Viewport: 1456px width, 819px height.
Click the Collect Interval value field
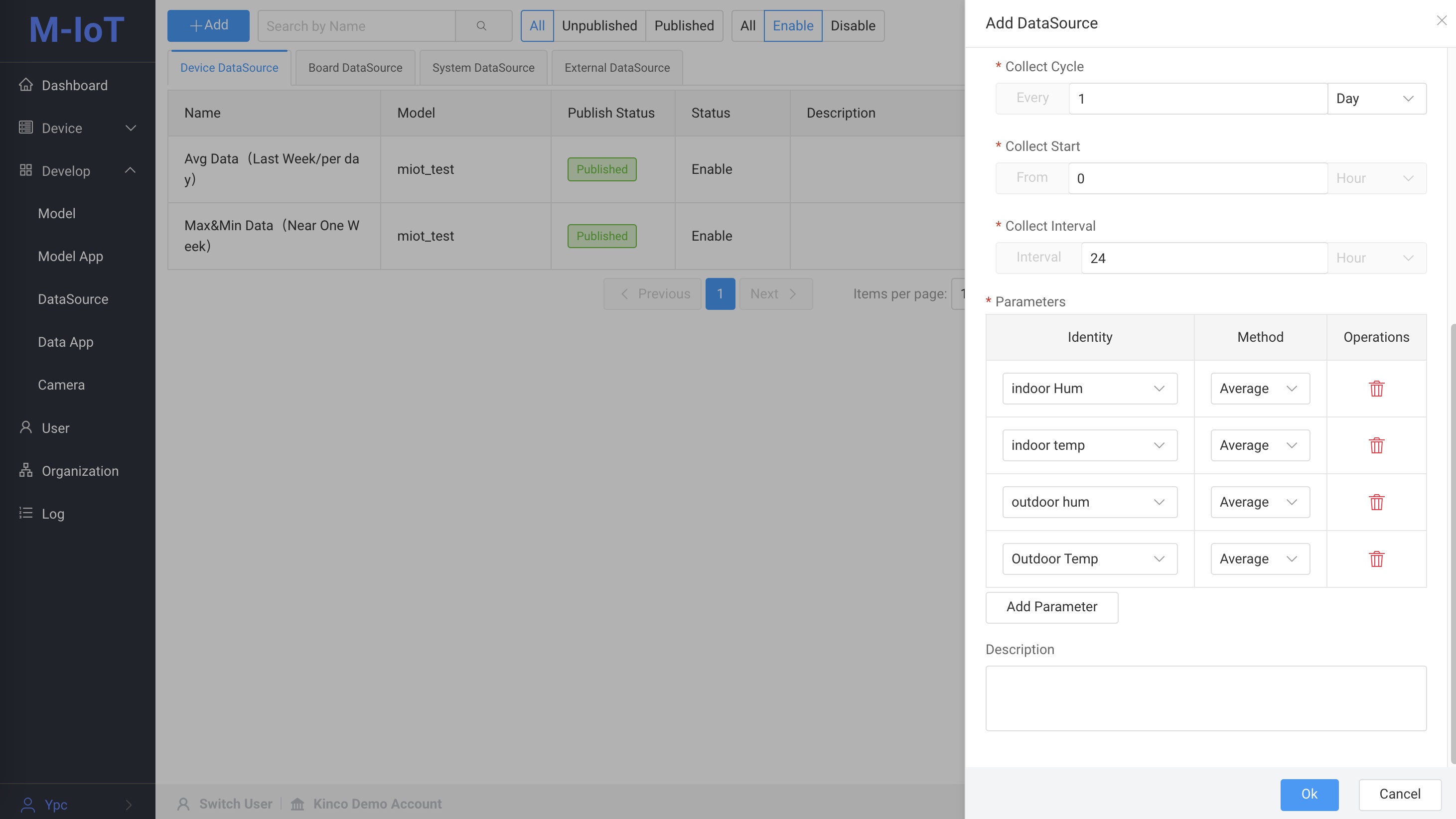[x=1204, y=259]
